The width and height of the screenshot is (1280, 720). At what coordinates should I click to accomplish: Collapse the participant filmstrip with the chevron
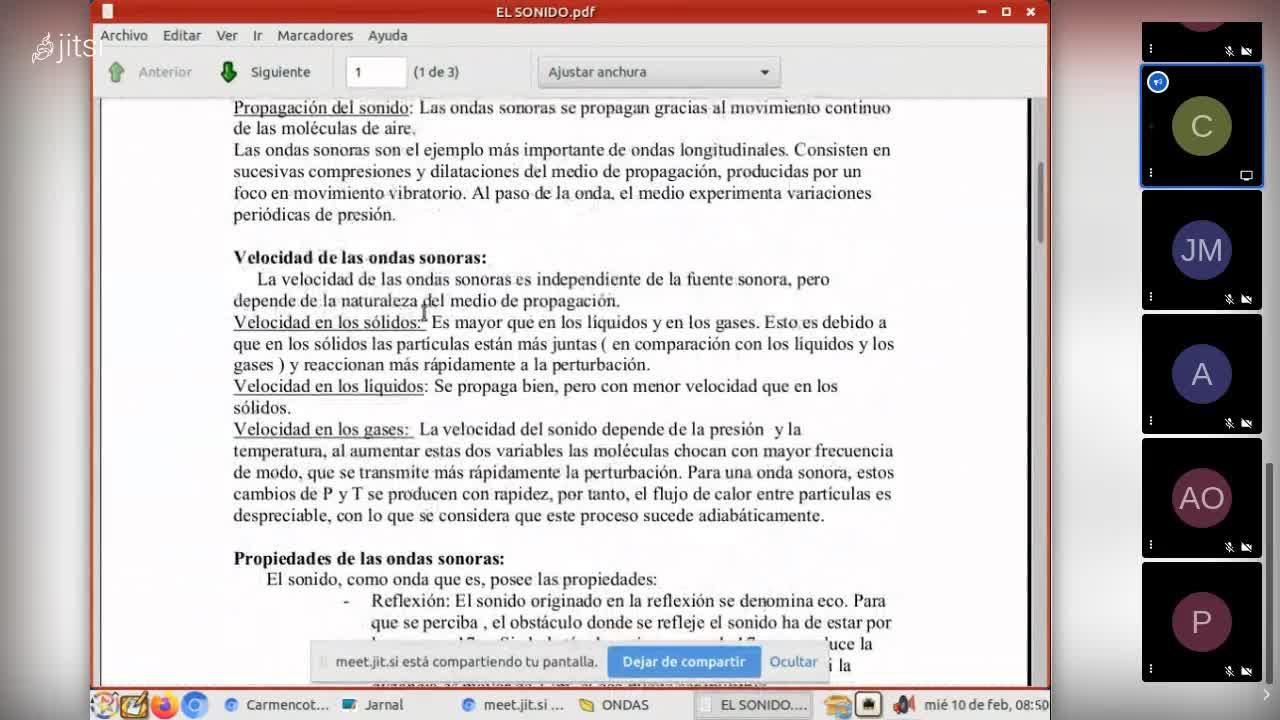click(1267, 694)
